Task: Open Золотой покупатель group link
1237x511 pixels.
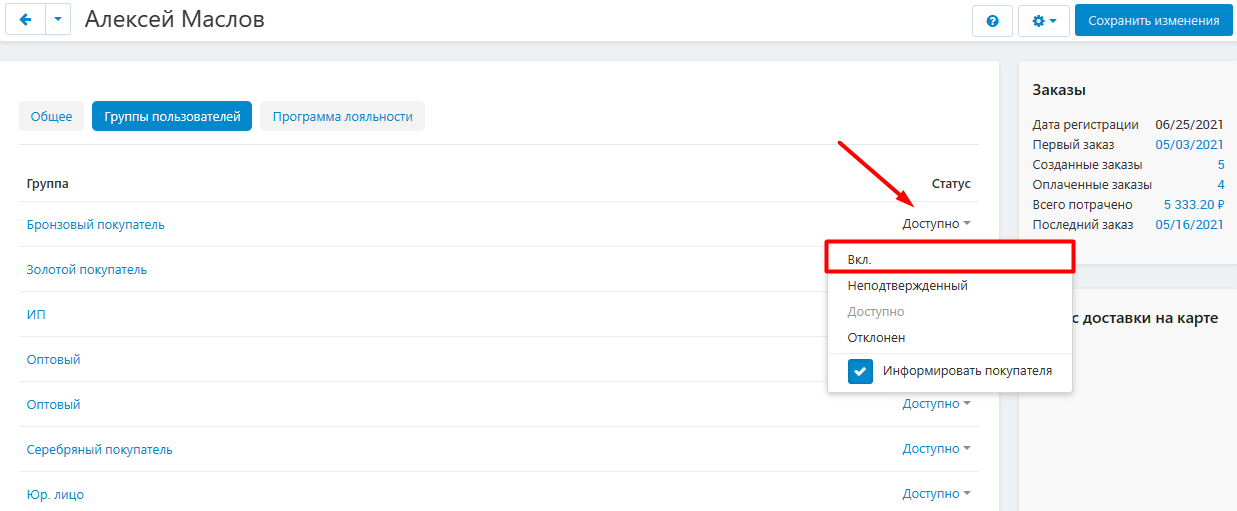Action: 87,269
